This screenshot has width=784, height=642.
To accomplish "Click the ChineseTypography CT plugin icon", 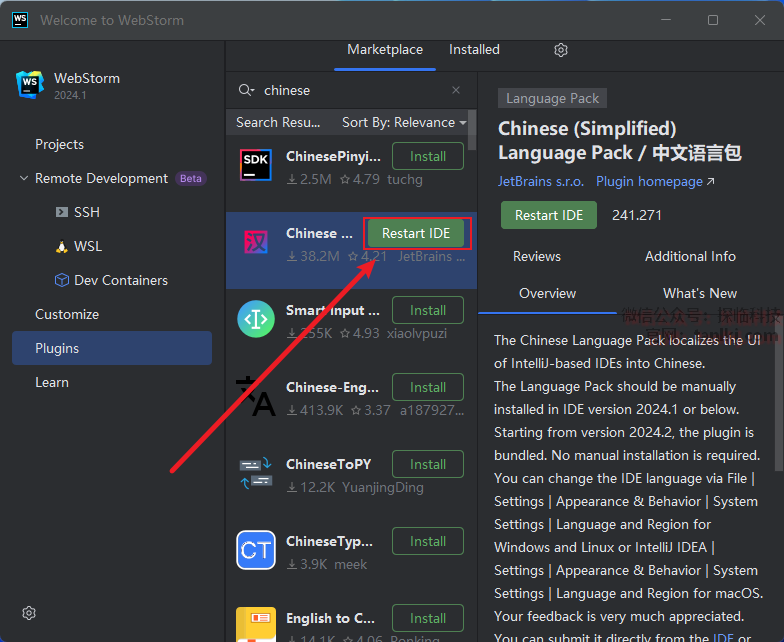I will coord(256,550).
